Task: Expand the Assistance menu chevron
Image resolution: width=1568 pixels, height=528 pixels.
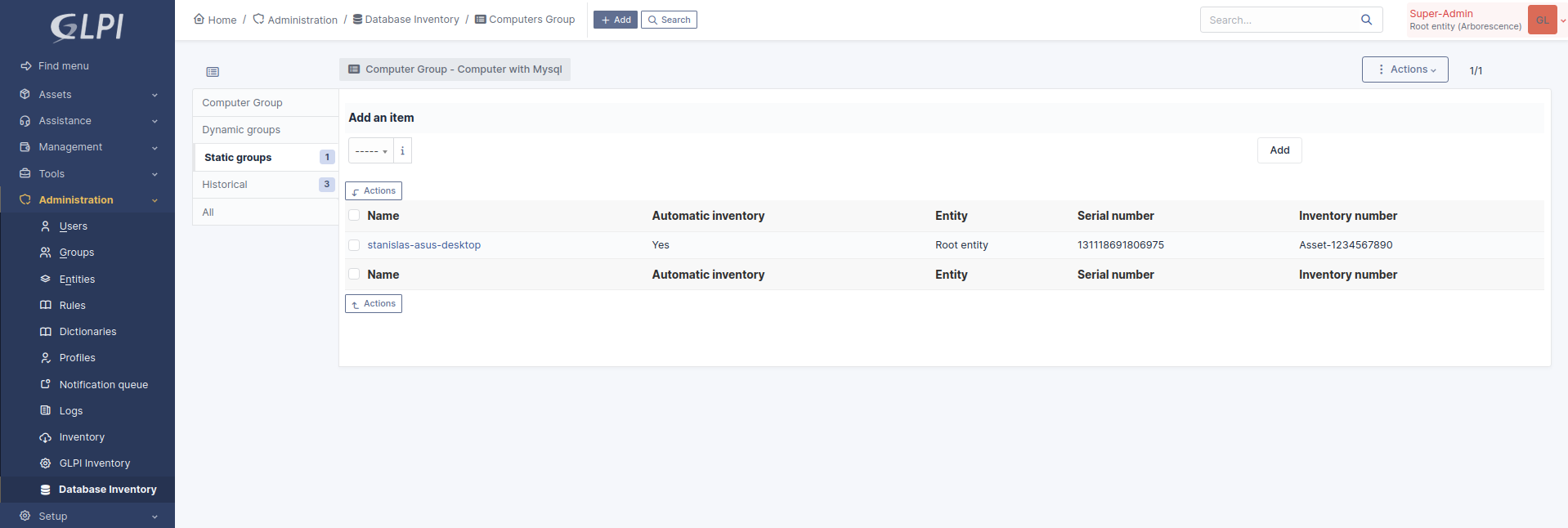Action: 155,122
